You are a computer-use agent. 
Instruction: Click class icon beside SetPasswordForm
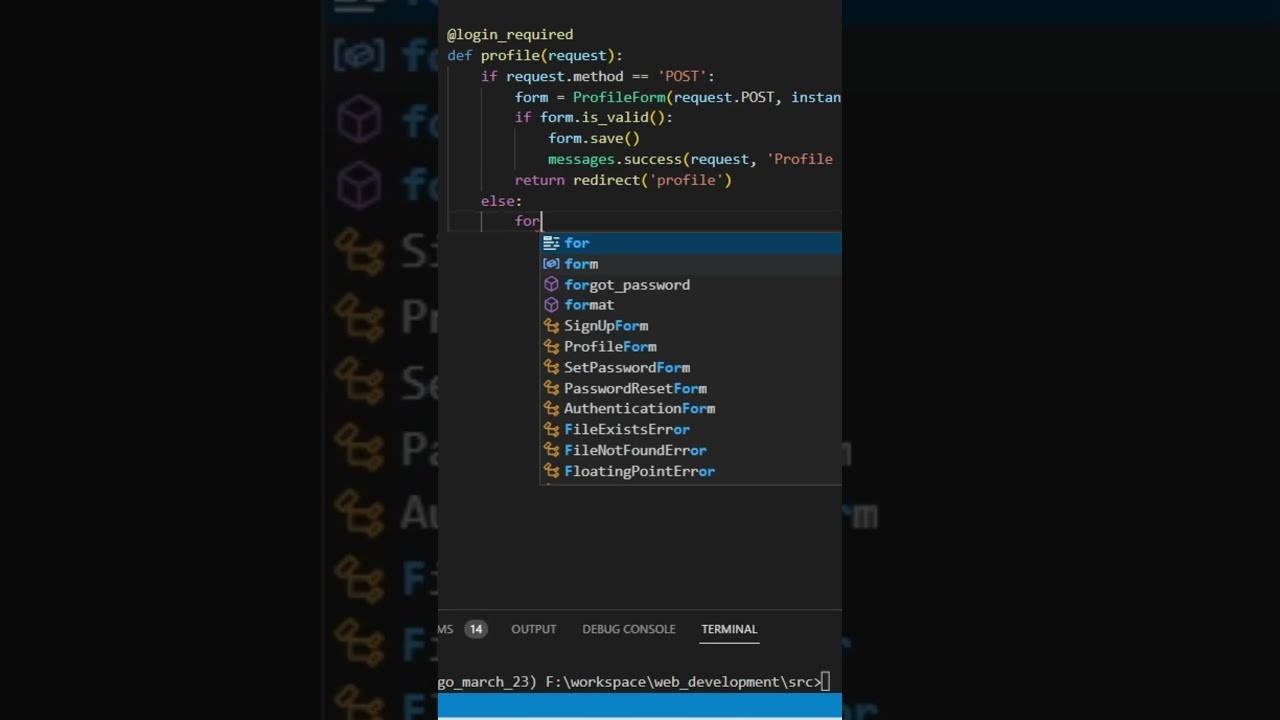(551, 368)
